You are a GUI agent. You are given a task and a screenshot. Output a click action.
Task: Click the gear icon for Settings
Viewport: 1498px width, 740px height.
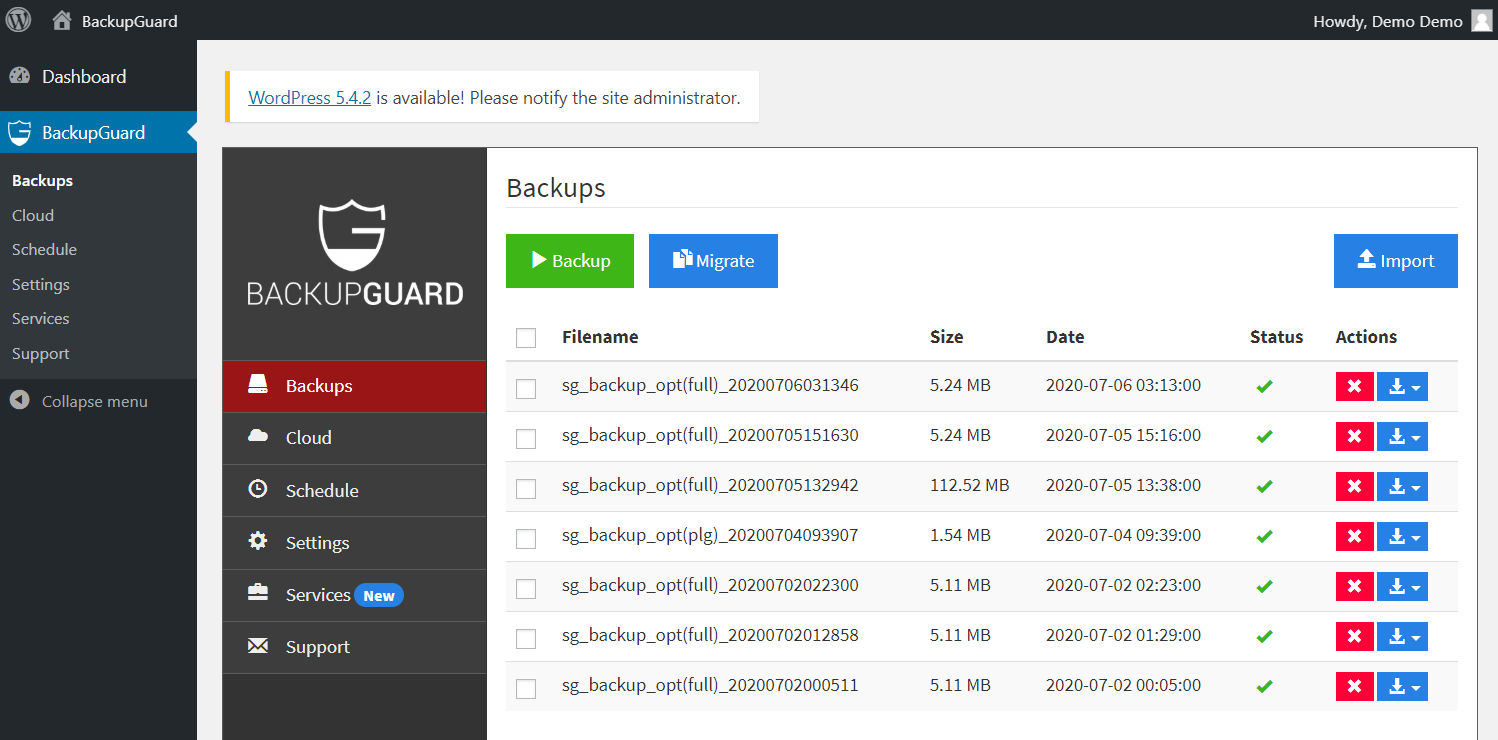259,542
